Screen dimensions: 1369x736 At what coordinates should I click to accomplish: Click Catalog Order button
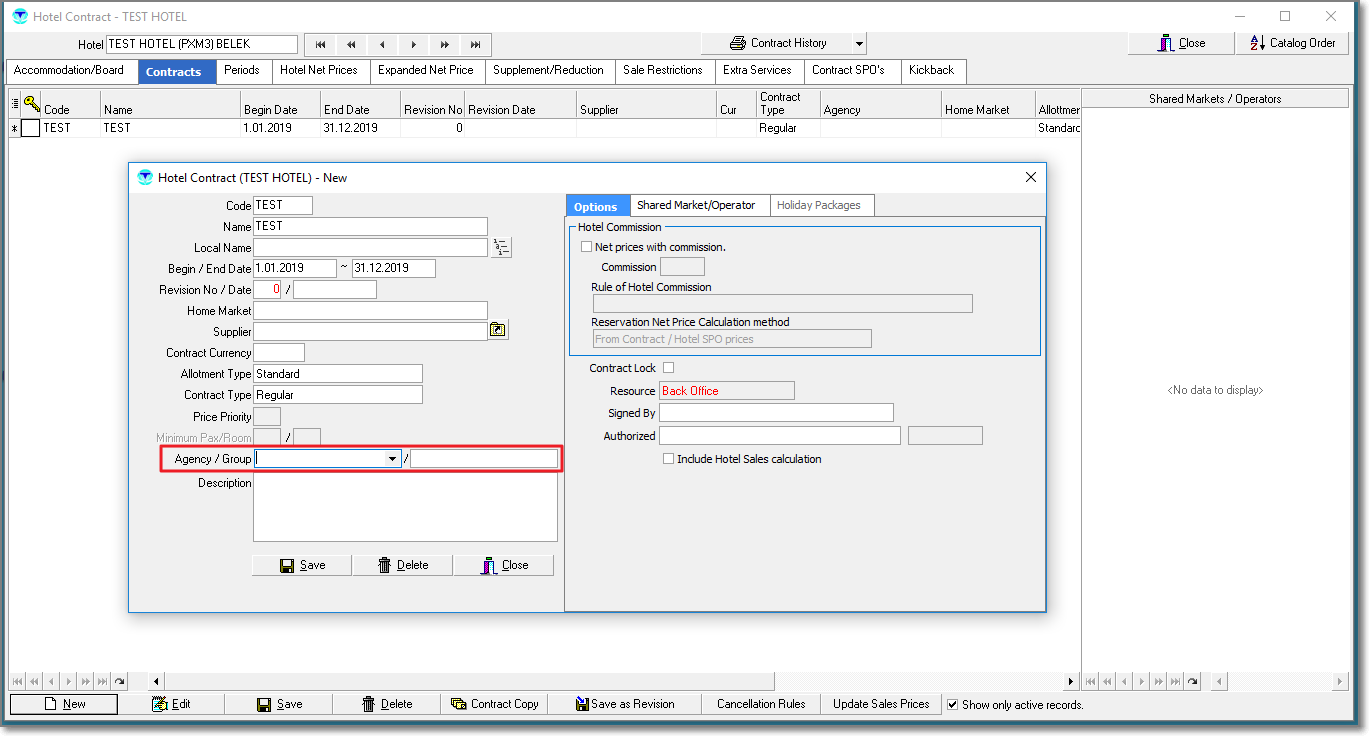click(x=1292, y=43)
